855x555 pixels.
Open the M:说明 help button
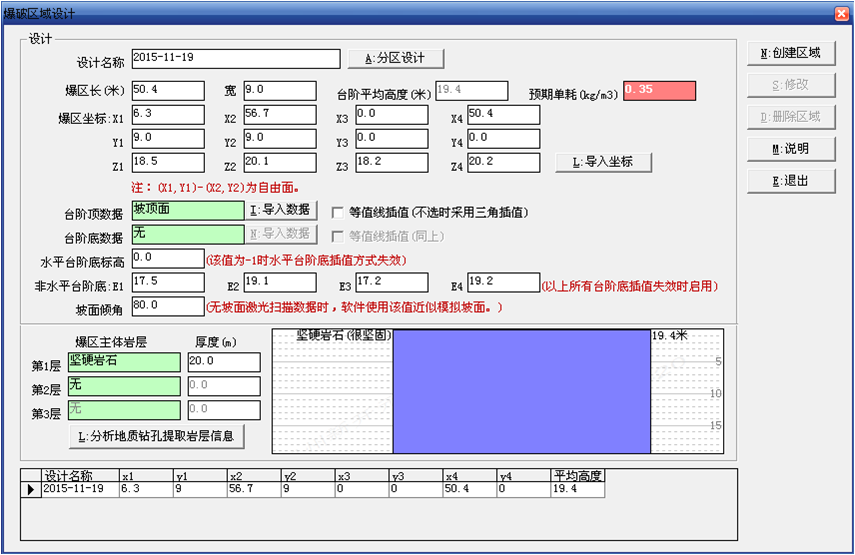click(784, 149)
